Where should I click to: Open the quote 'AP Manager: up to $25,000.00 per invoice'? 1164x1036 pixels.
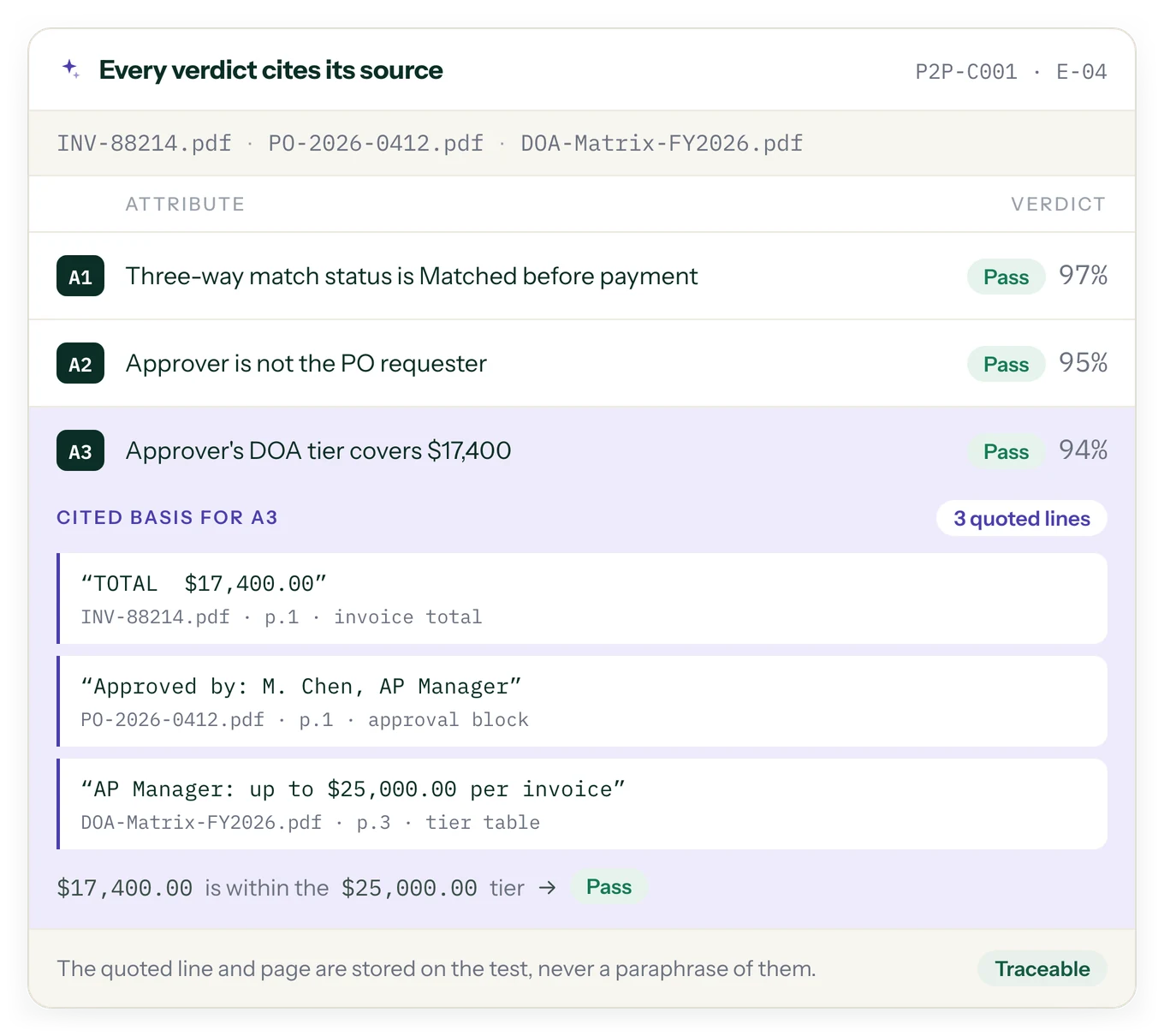click(582, 804)
